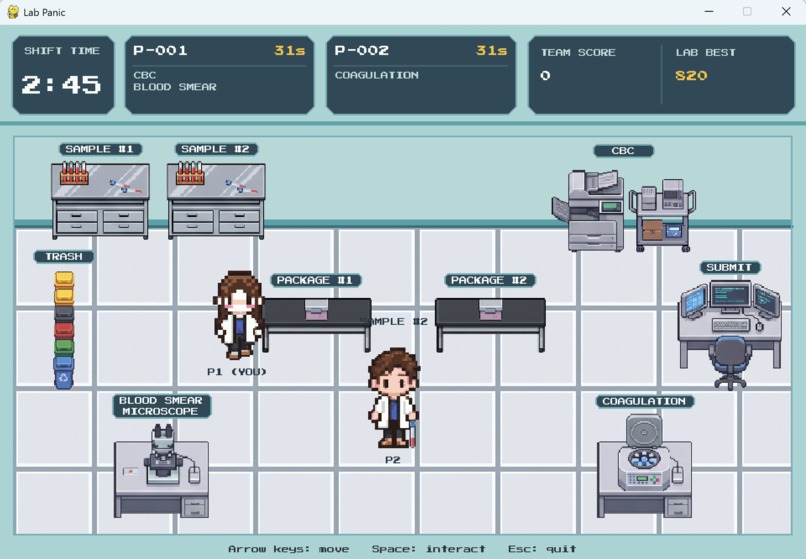Click the Lab Panic app icon in title bar
Image resolution: width=806 pixels, height=559 pixels.
[13, 12]
